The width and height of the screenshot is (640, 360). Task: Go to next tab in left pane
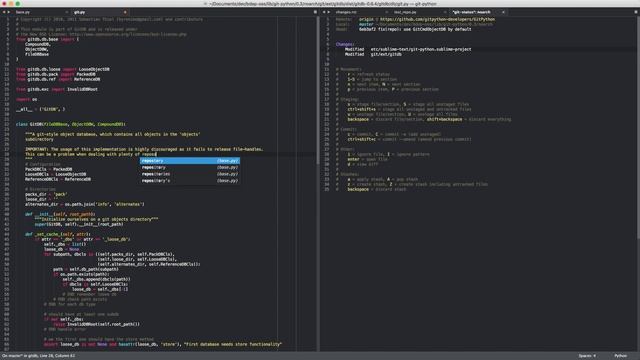[9, 12]
